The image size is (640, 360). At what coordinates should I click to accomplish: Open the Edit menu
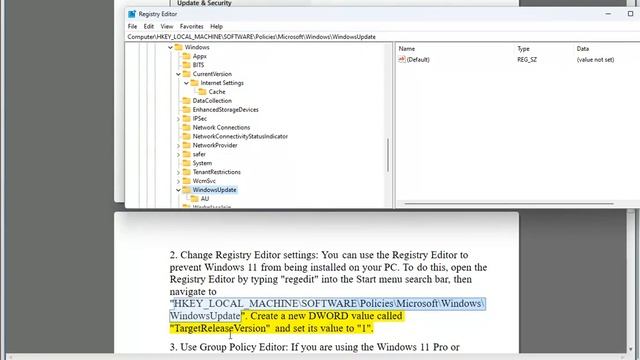pos(149,26)
